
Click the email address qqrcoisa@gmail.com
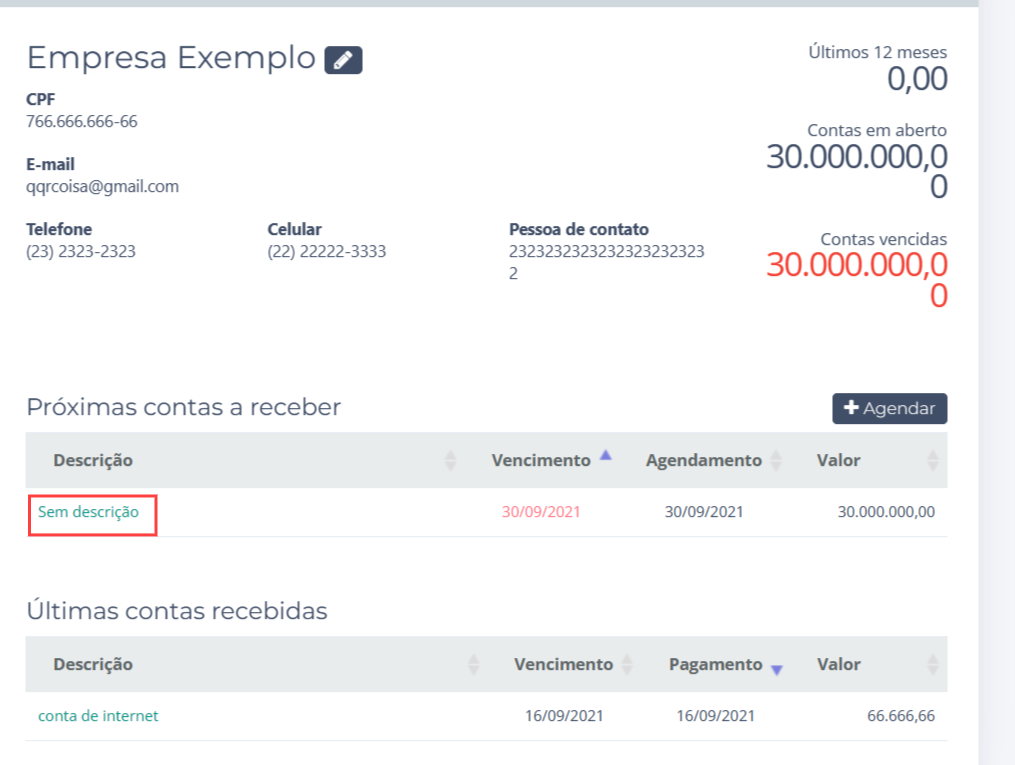[102, 186]
